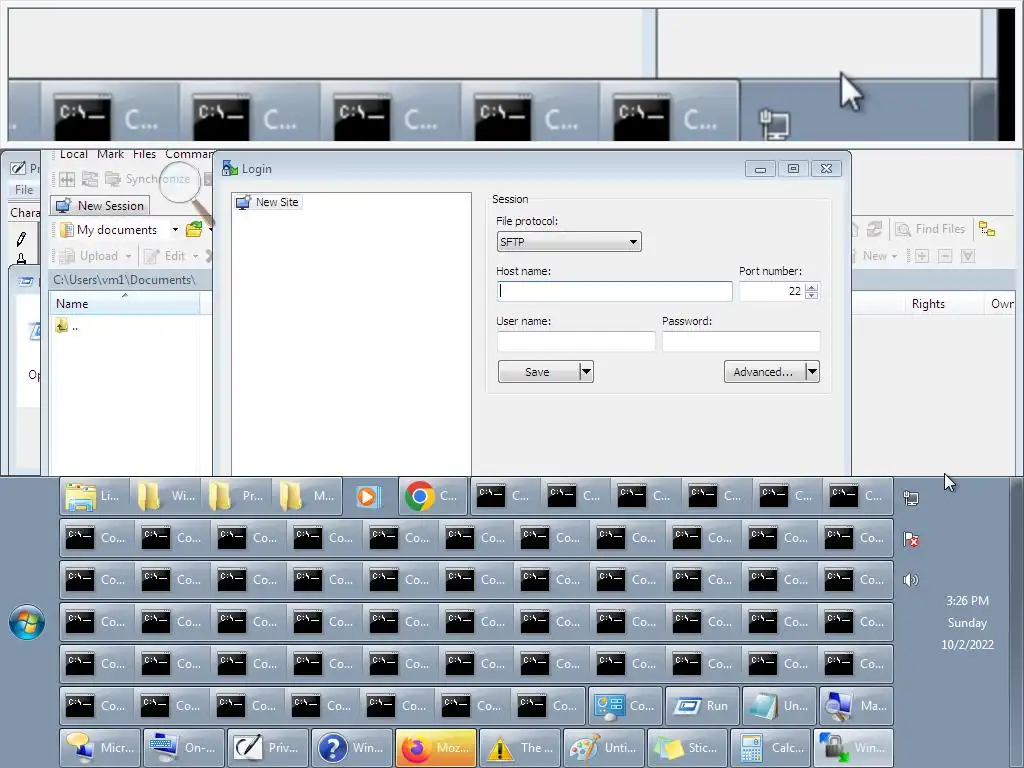1024x768 pixels.
Task: Click the Save button in Login dialog
Action: point(538,372)
